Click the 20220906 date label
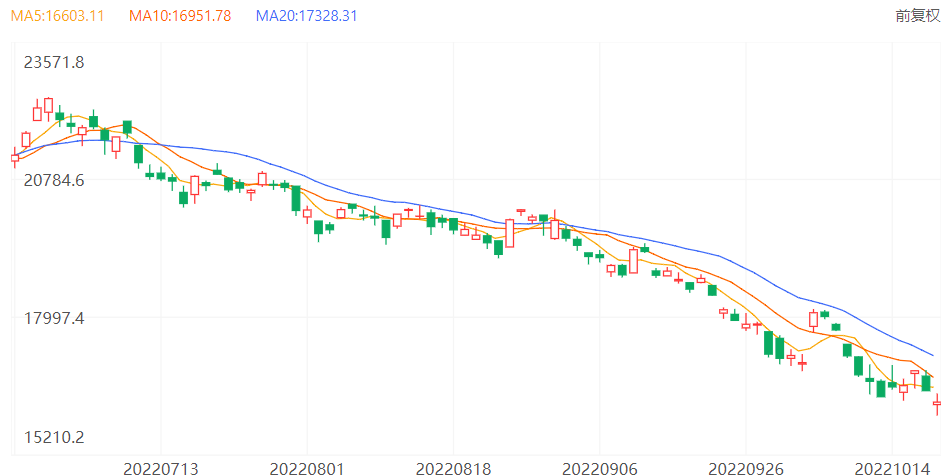 pos(600,469)
